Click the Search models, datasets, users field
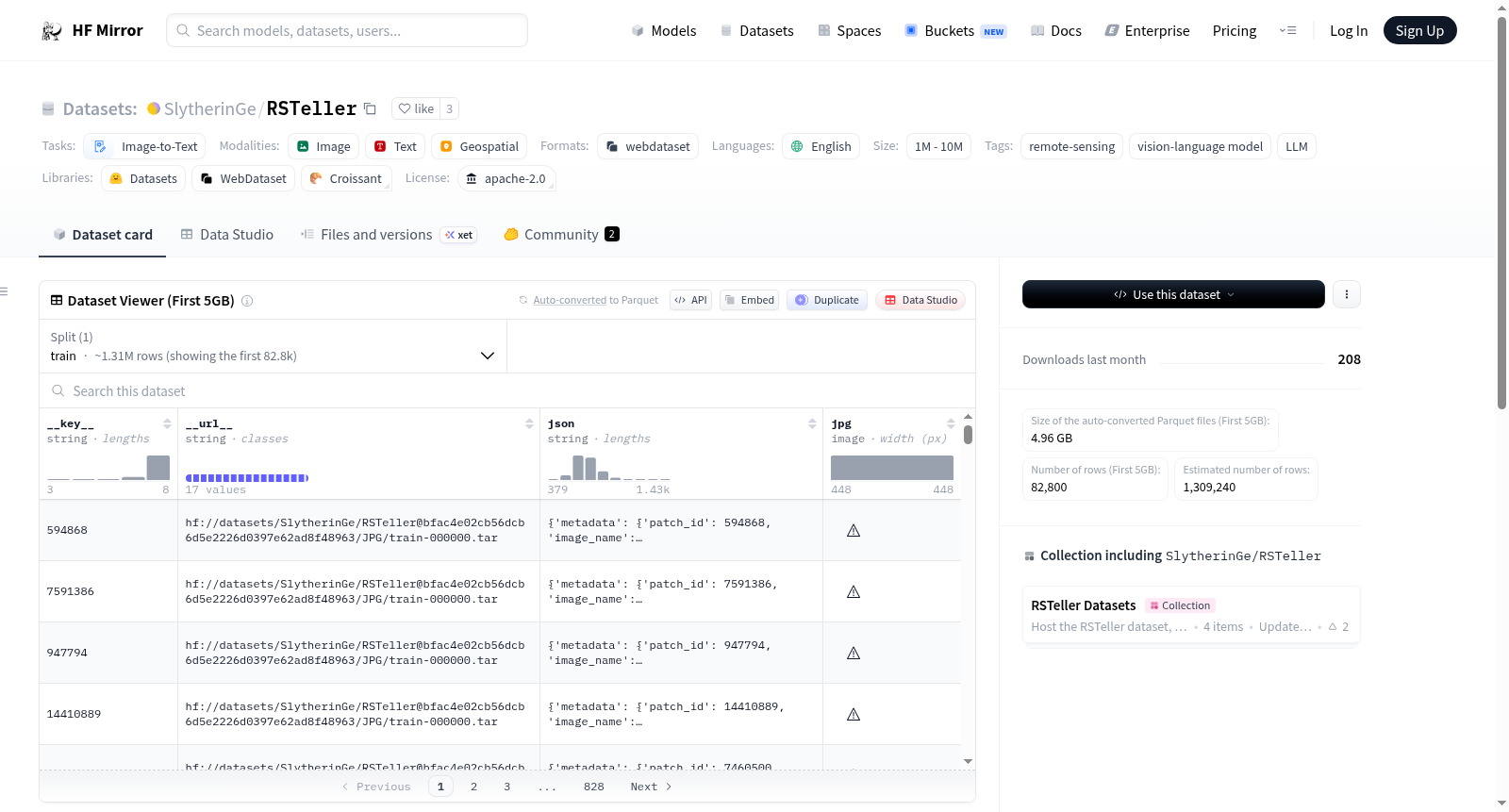This screenshot has width=1509, height=812. (x=347, y=31)
